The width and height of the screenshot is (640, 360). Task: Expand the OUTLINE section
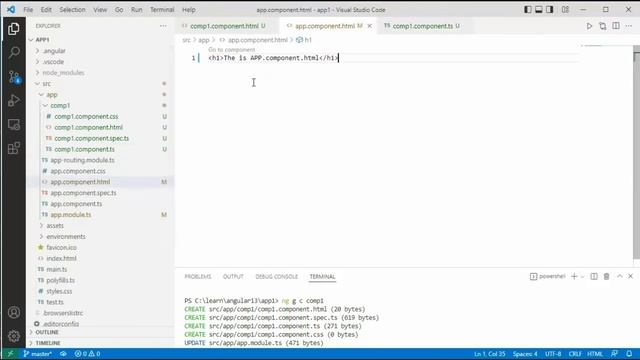47,332
